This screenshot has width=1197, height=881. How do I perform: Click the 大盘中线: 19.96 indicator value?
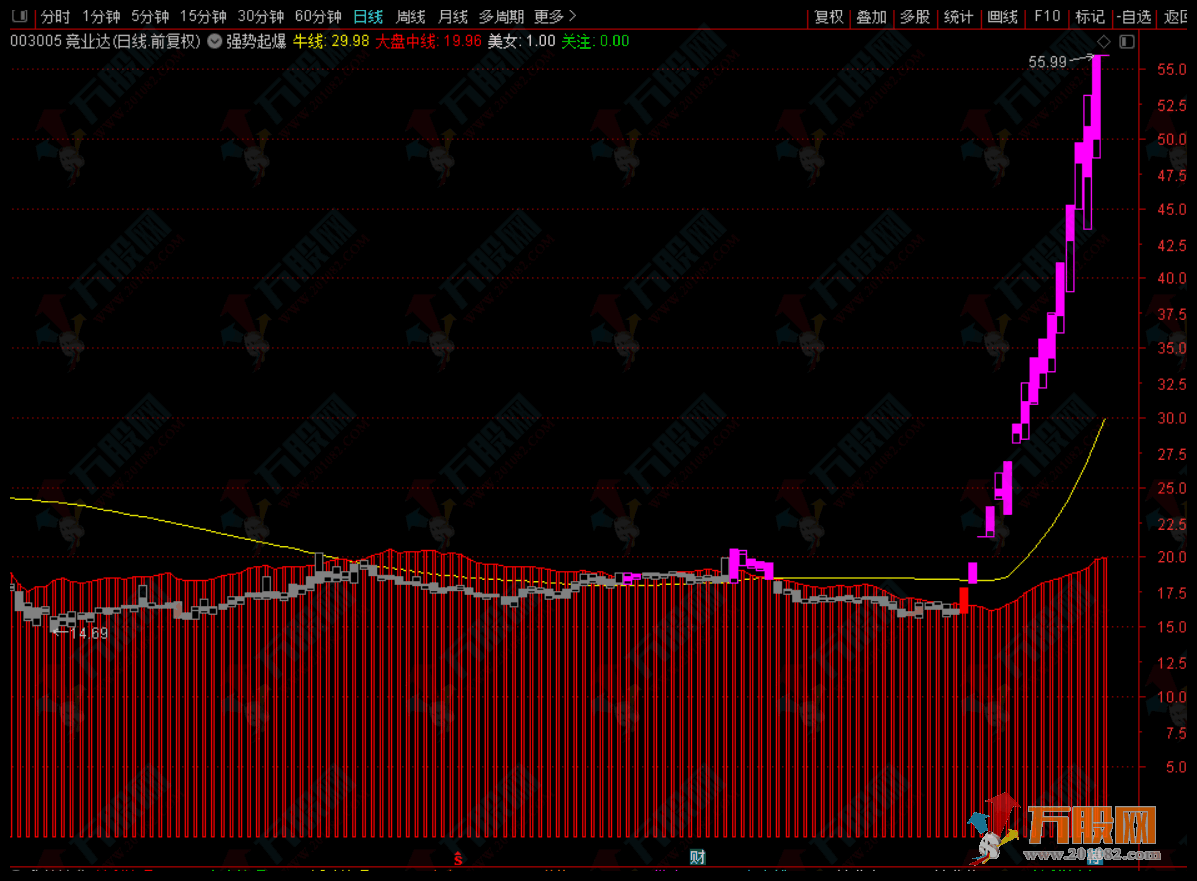(428, 41)
